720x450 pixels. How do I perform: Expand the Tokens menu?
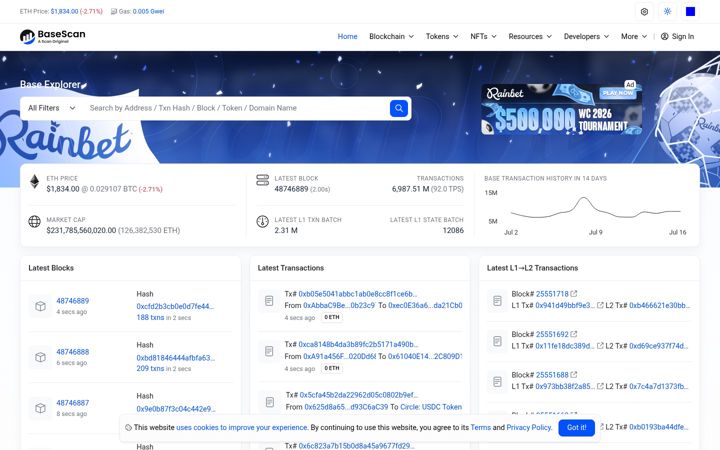pos(442,36)
